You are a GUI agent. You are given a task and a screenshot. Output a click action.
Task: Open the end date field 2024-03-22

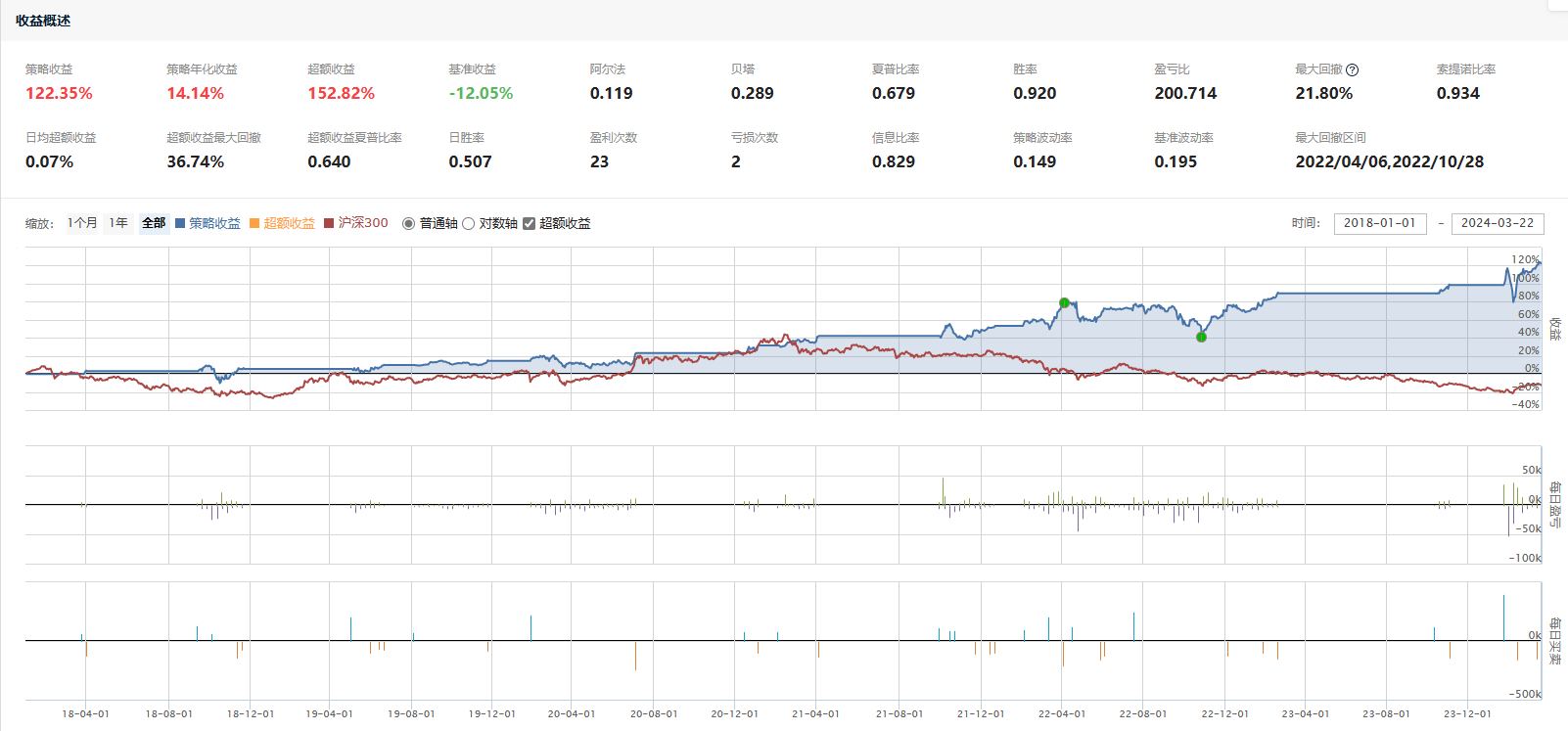tap(1497, 223)
